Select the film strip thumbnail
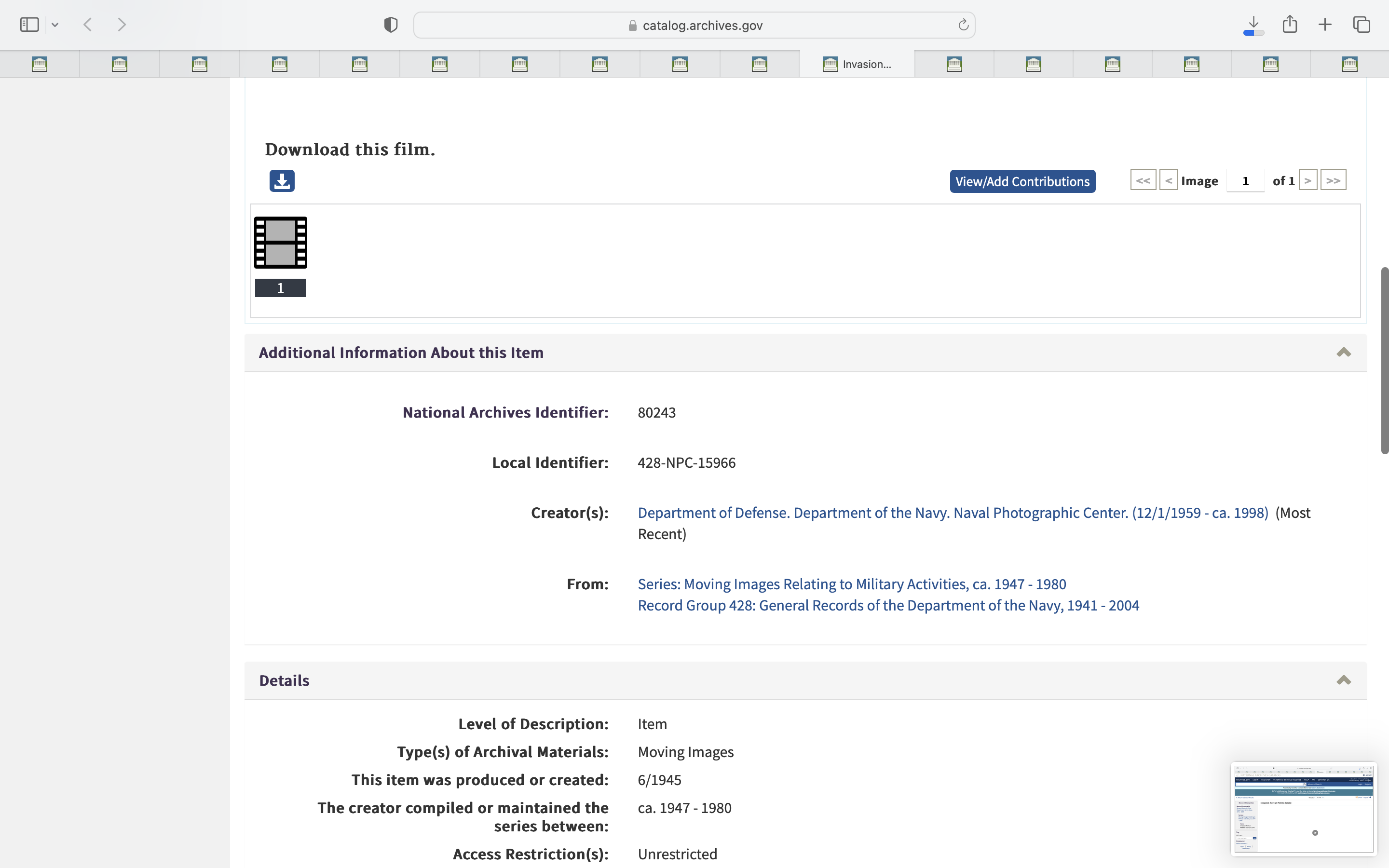The width and height of the screenshot is (1389, 868). click(281, 243)
